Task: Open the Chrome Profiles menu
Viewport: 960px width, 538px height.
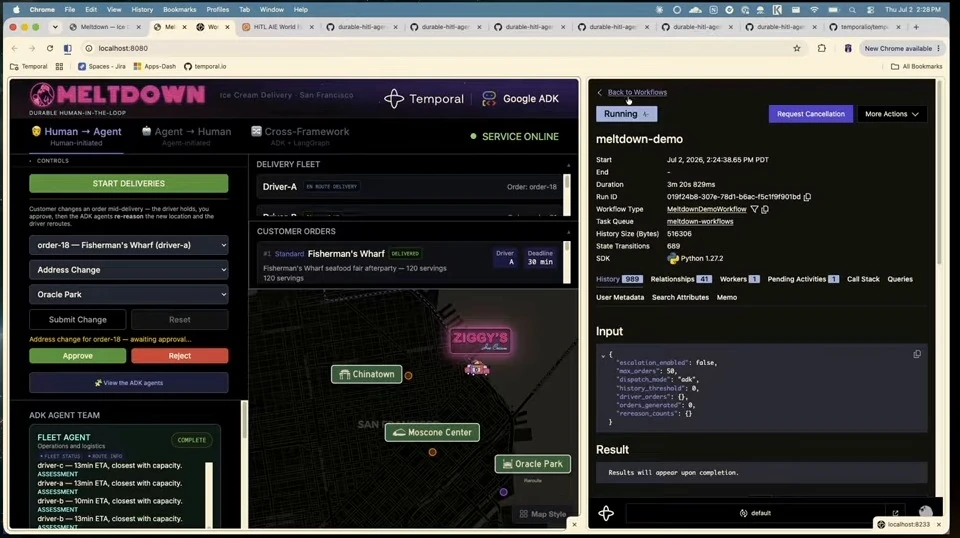Action: pos(217,10)
